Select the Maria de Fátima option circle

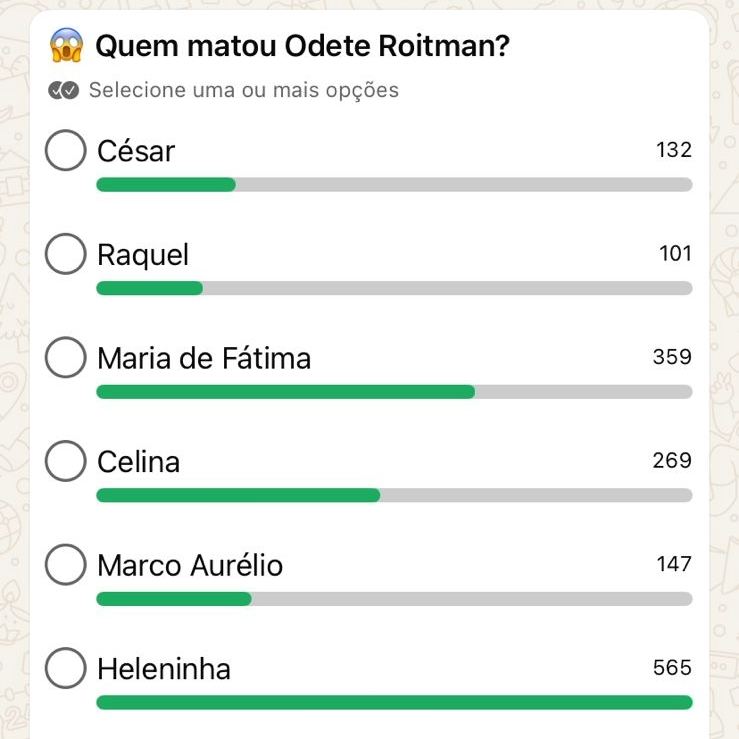click(66, 358)
